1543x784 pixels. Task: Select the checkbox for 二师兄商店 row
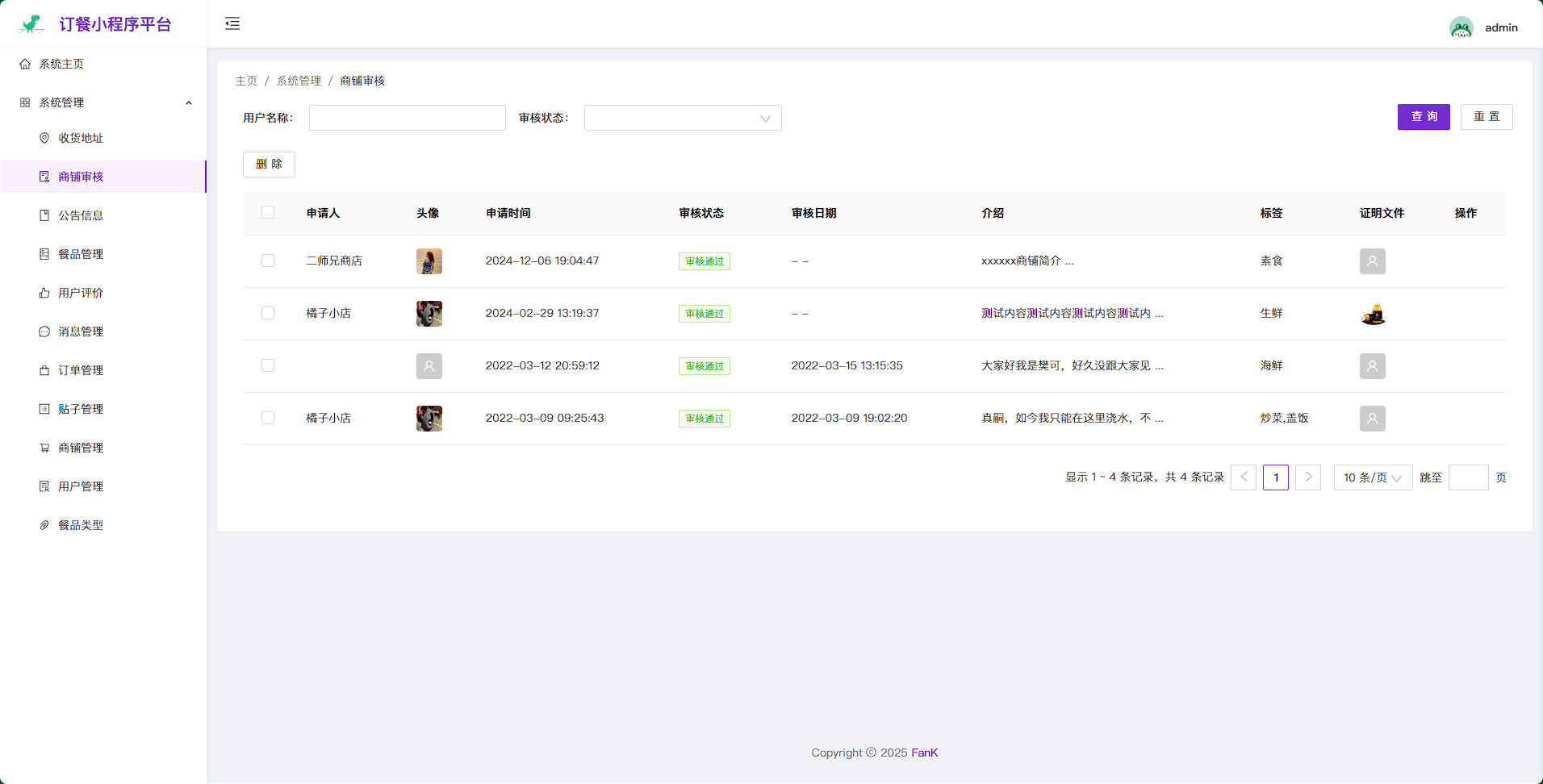click(x=268, y=261)
